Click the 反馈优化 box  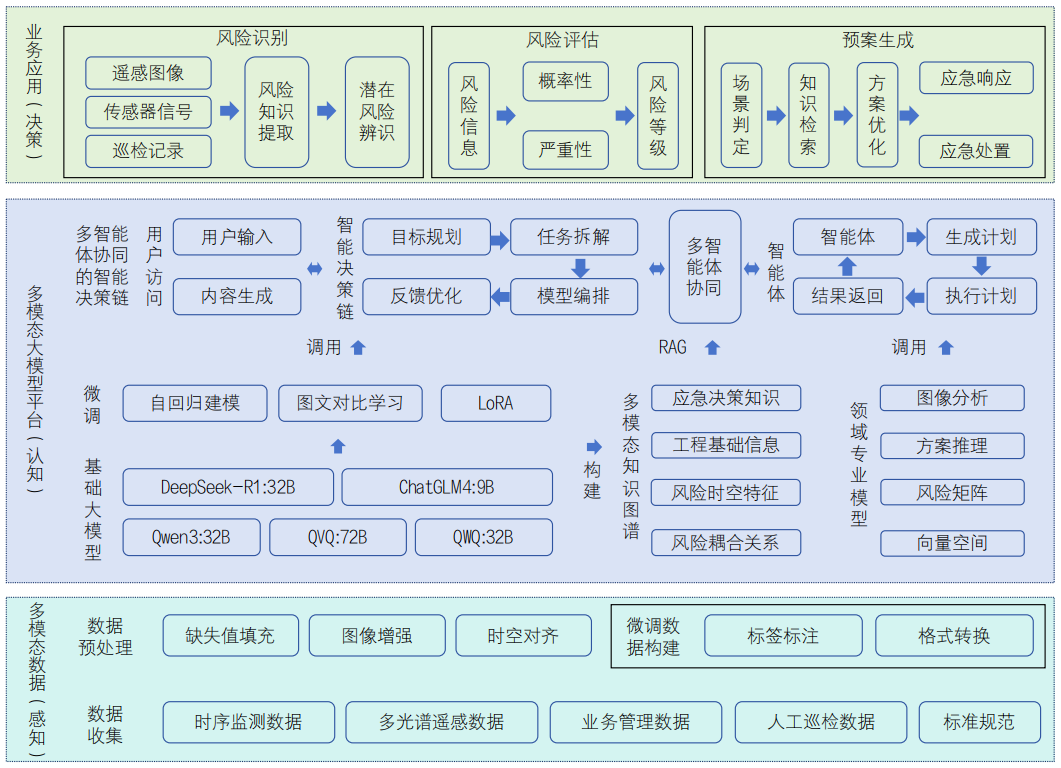pos(426,296)
